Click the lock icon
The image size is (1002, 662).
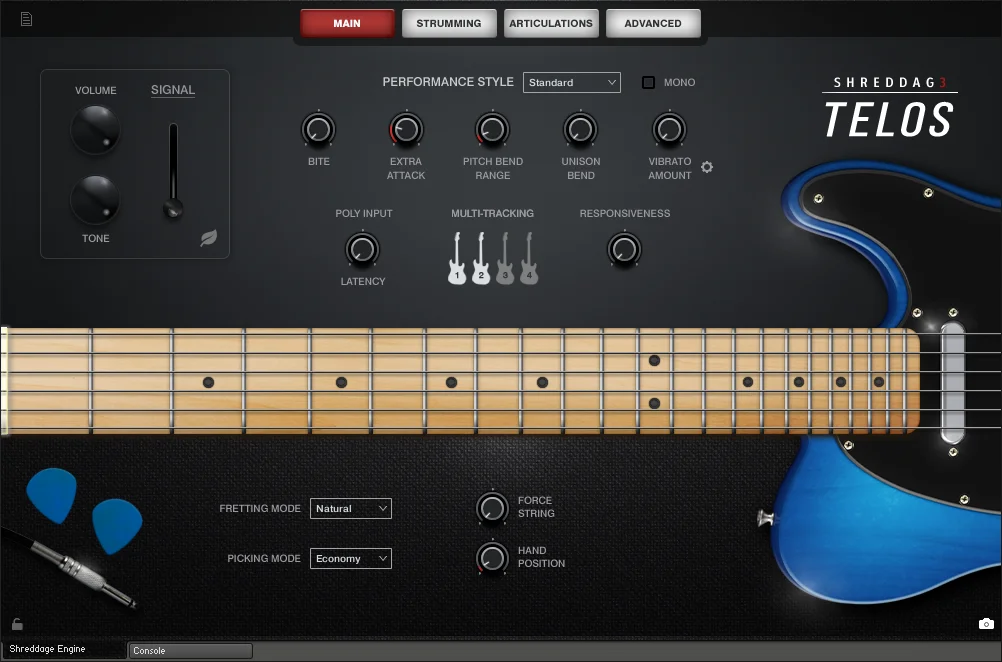point(17,624)
